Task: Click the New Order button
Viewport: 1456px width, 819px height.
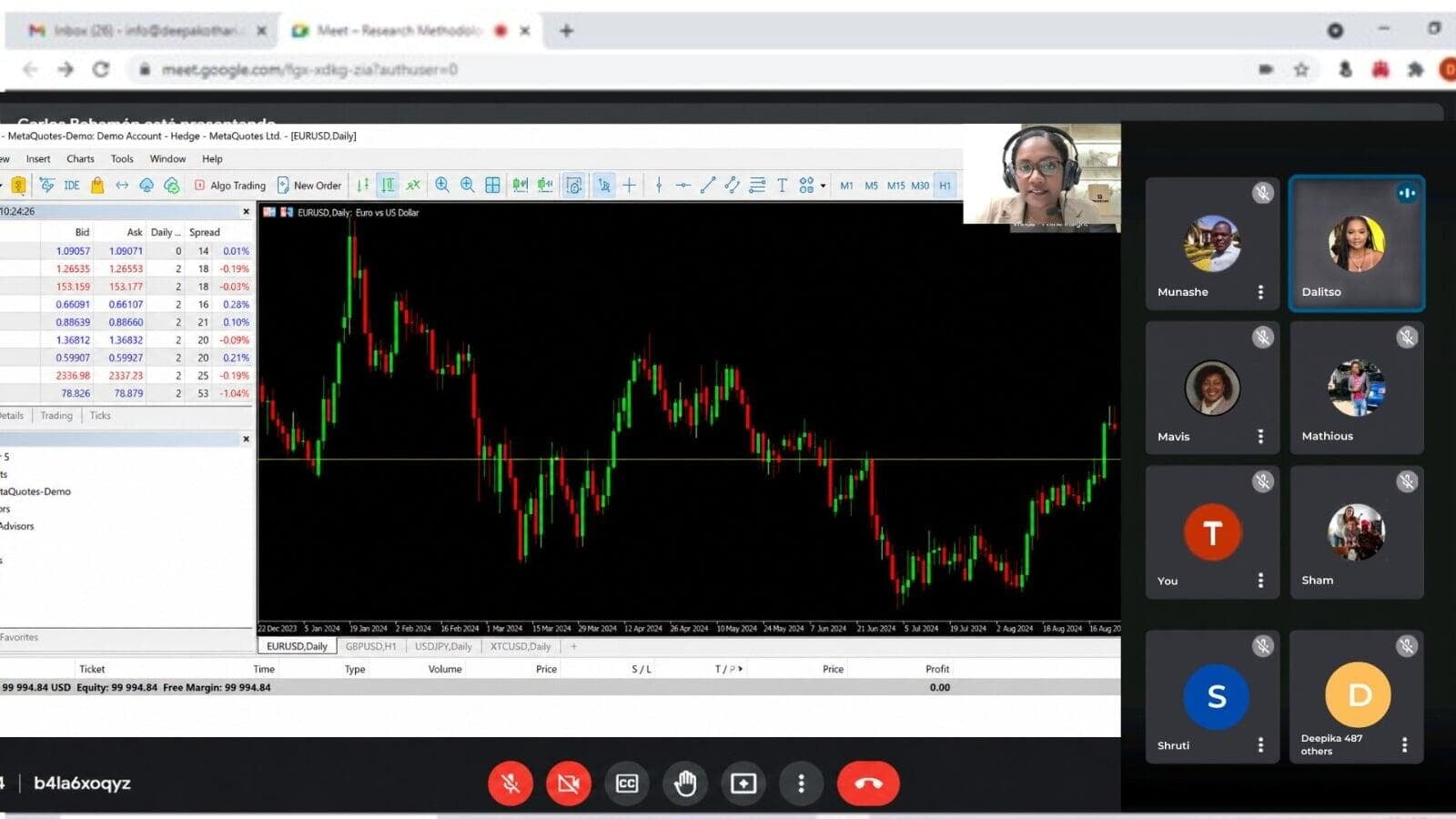Action: point(308,185)
